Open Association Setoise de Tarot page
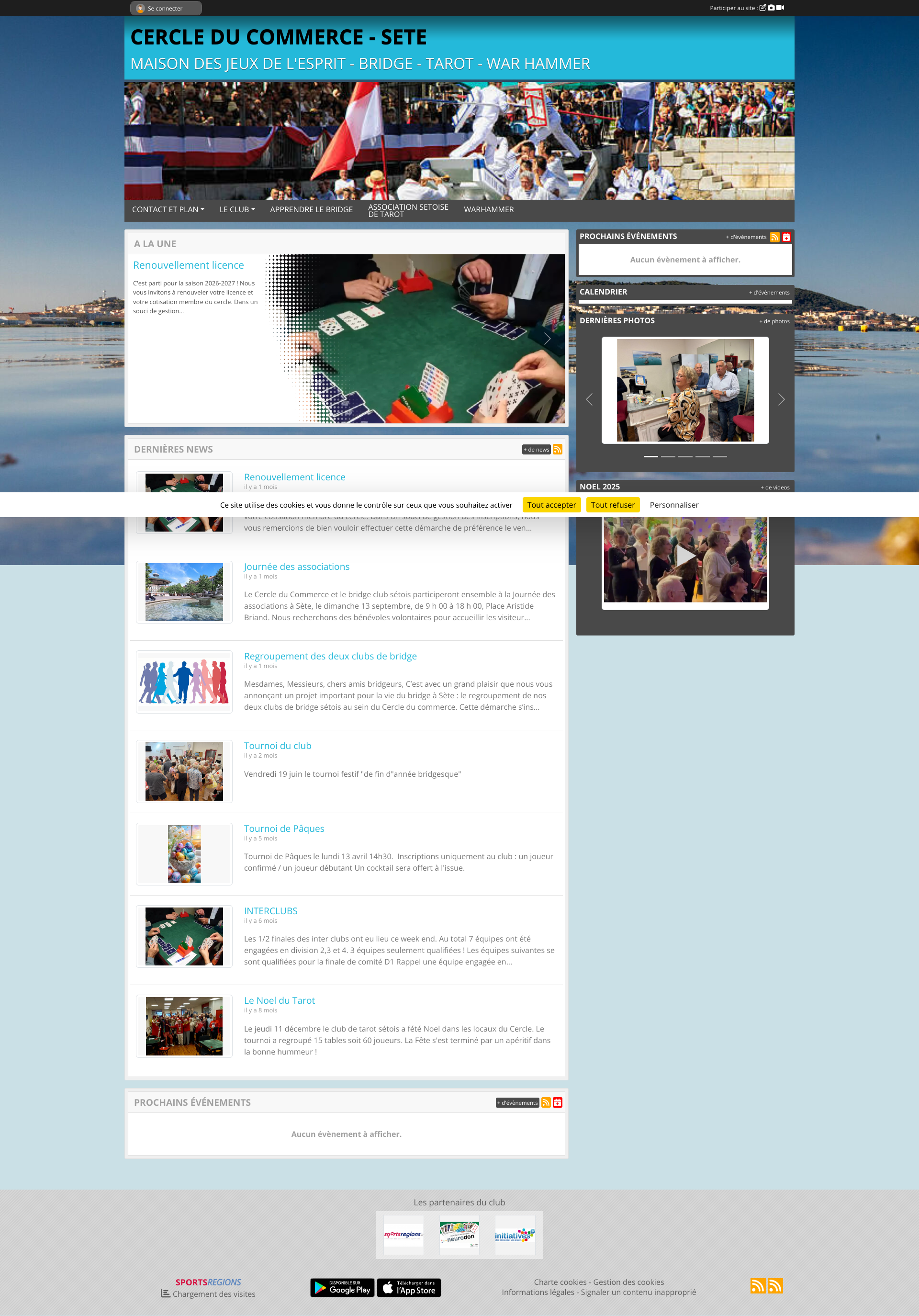Image resolution: width=919 pixels, height=1316 pixels. pyautogui.click(x=408, y=210)
